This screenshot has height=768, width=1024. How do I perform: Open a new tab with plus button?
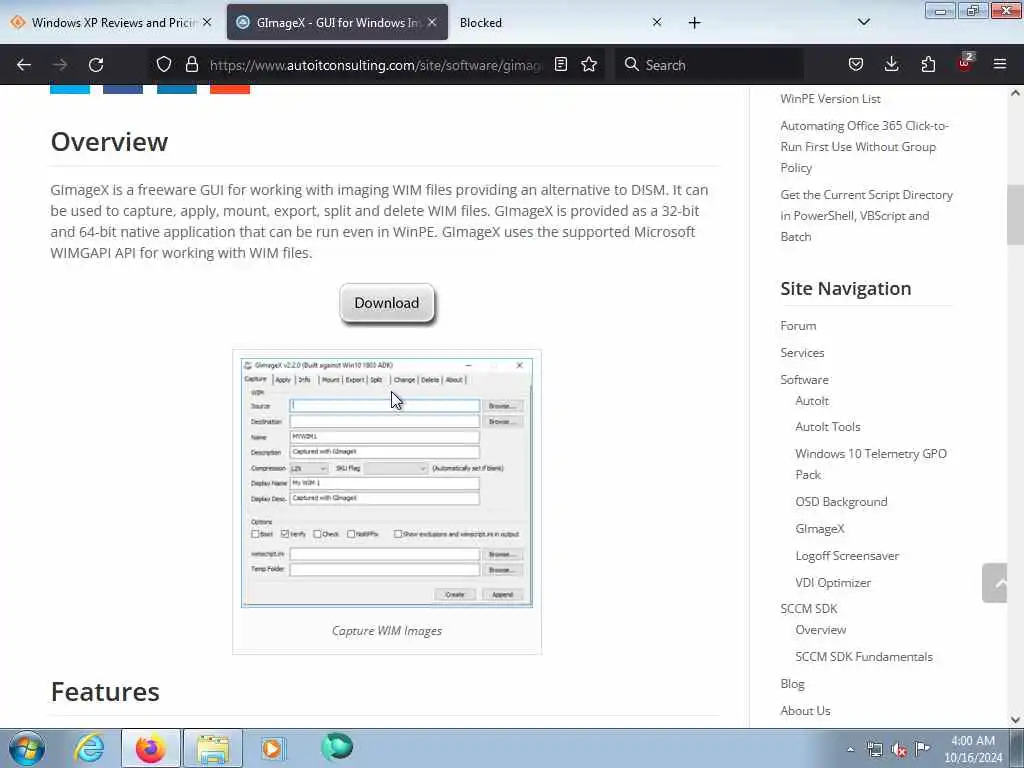click(694, 23)
